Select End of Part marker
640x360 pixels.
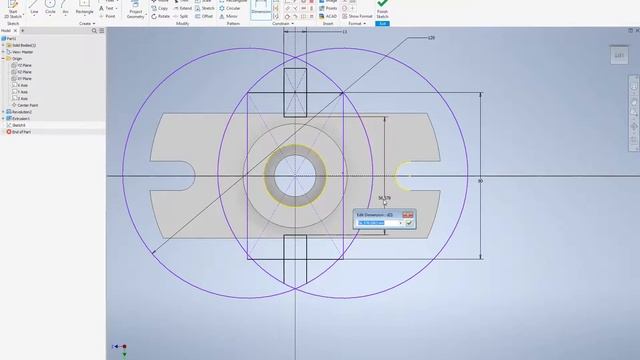(18, 132)
